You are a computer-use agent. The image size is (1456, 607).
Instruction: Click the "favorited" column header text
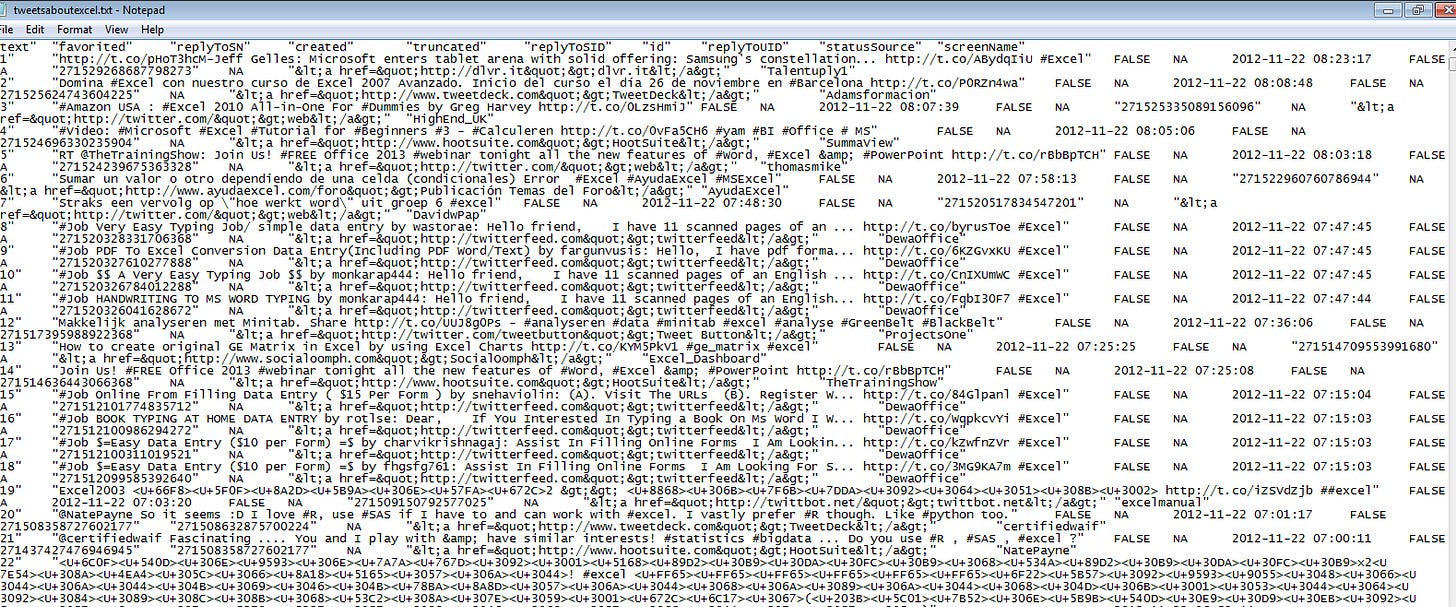[92, 47]
